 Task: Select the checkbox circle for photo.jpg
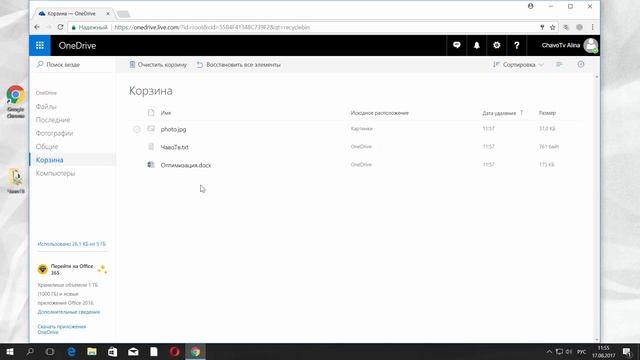[137, 129]
